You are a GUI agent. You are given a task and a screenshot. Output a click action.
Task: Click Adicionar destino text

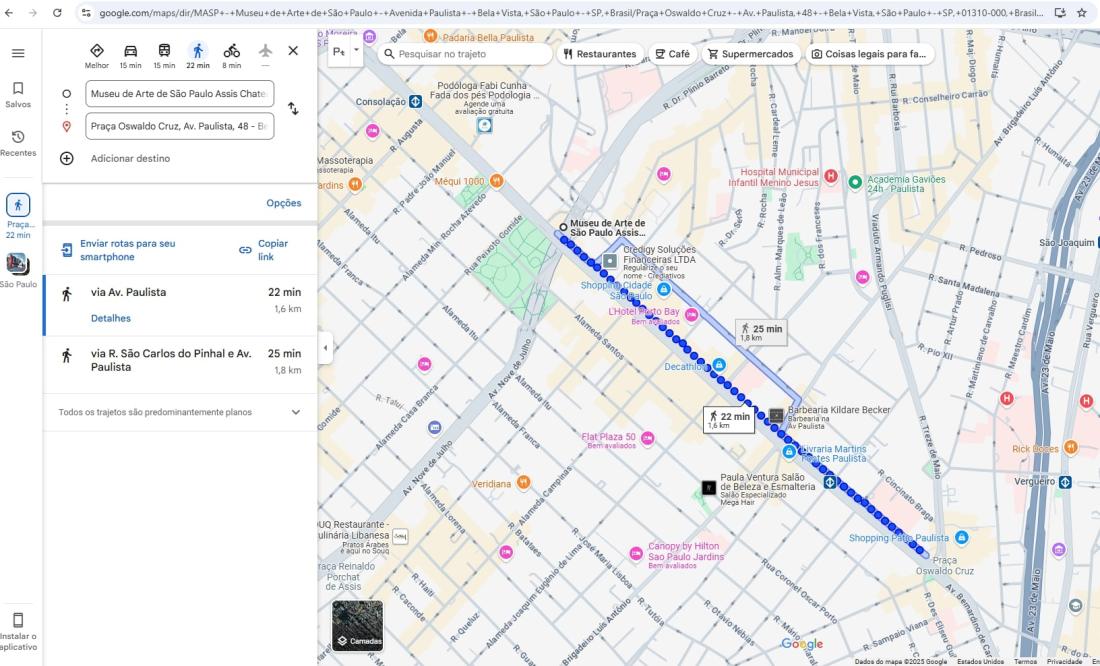[130, 159]
